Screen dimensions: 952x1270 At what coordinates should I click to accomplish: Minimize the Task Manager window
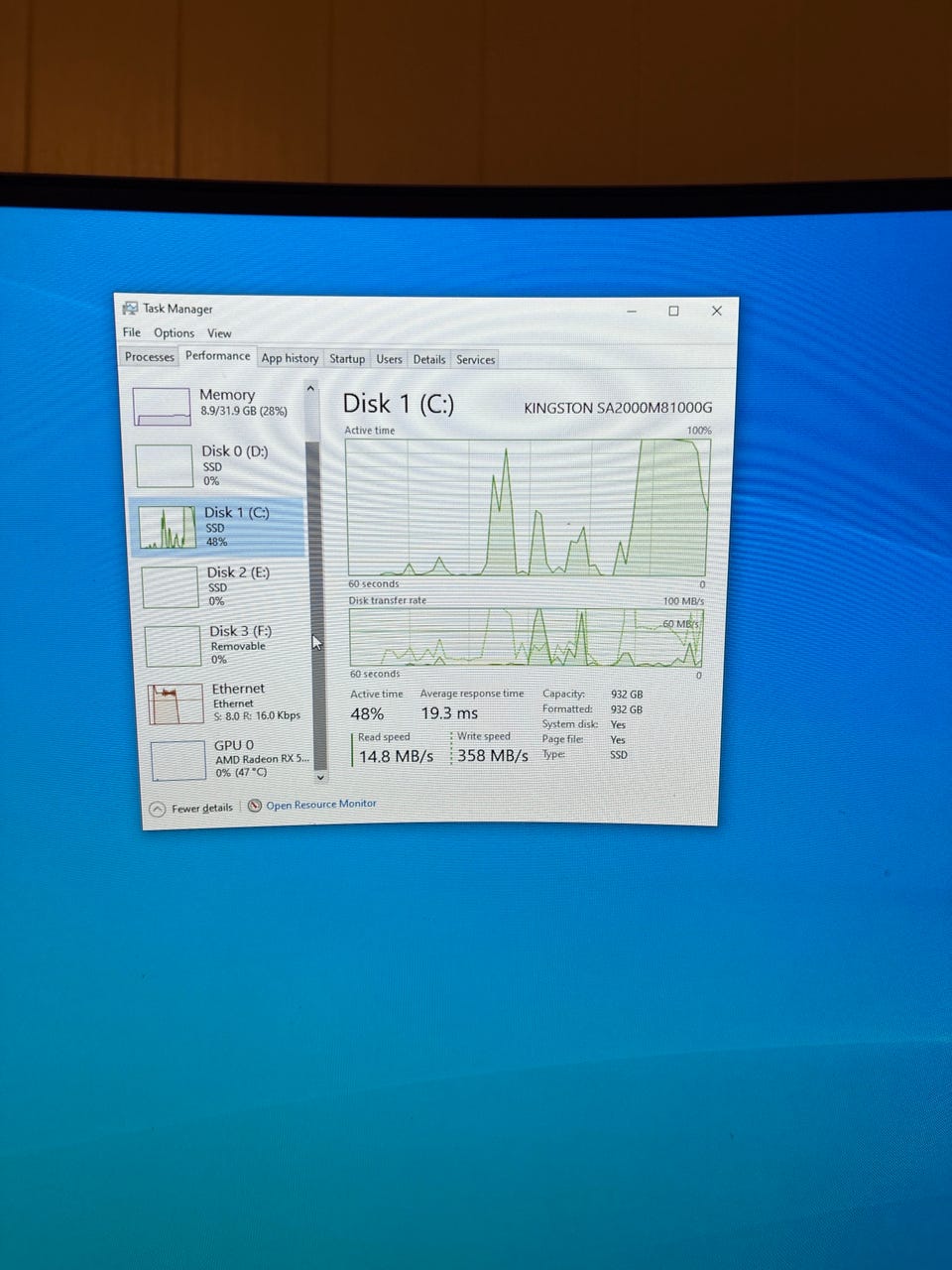[632, 311]
